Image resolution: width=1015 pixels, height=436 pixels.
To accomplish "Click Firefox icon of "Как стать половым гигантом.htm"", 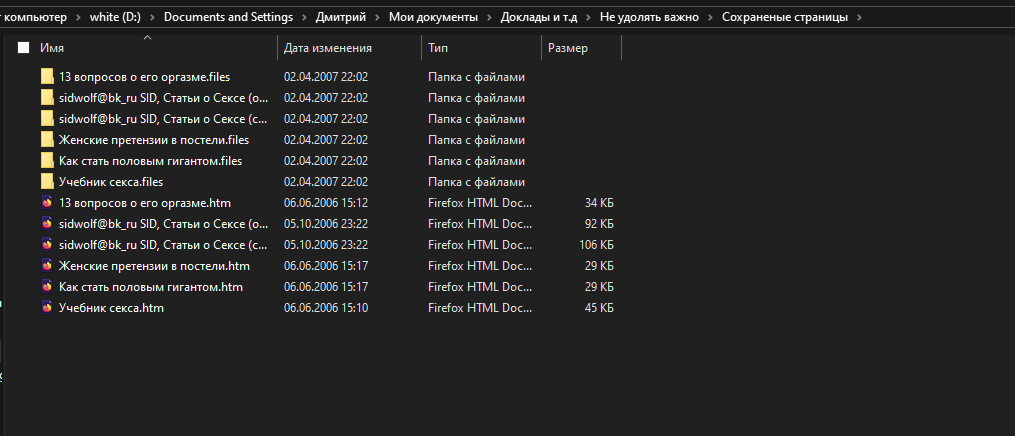I will tap(47, 287).
